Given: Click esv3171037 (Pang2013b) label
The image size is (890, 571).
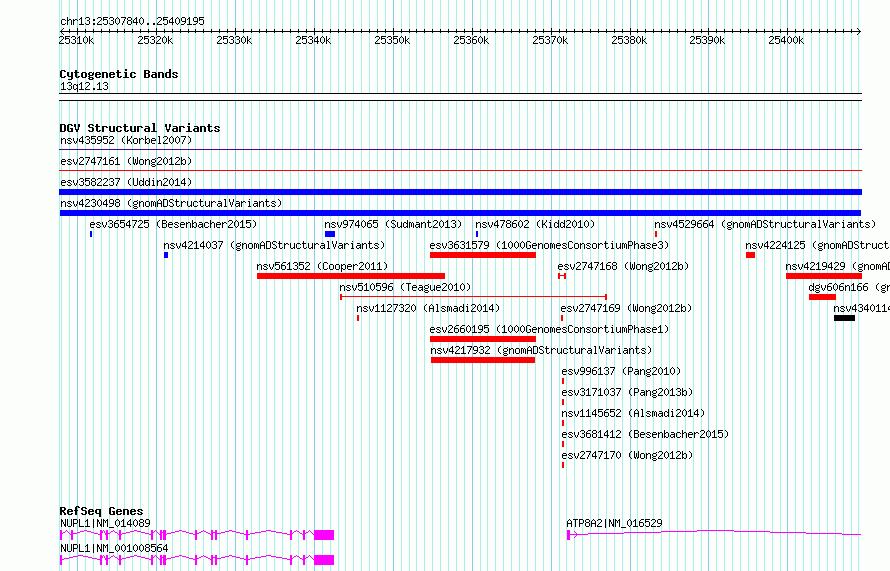Looking at the screenshot, I should [x=627, y=392].
